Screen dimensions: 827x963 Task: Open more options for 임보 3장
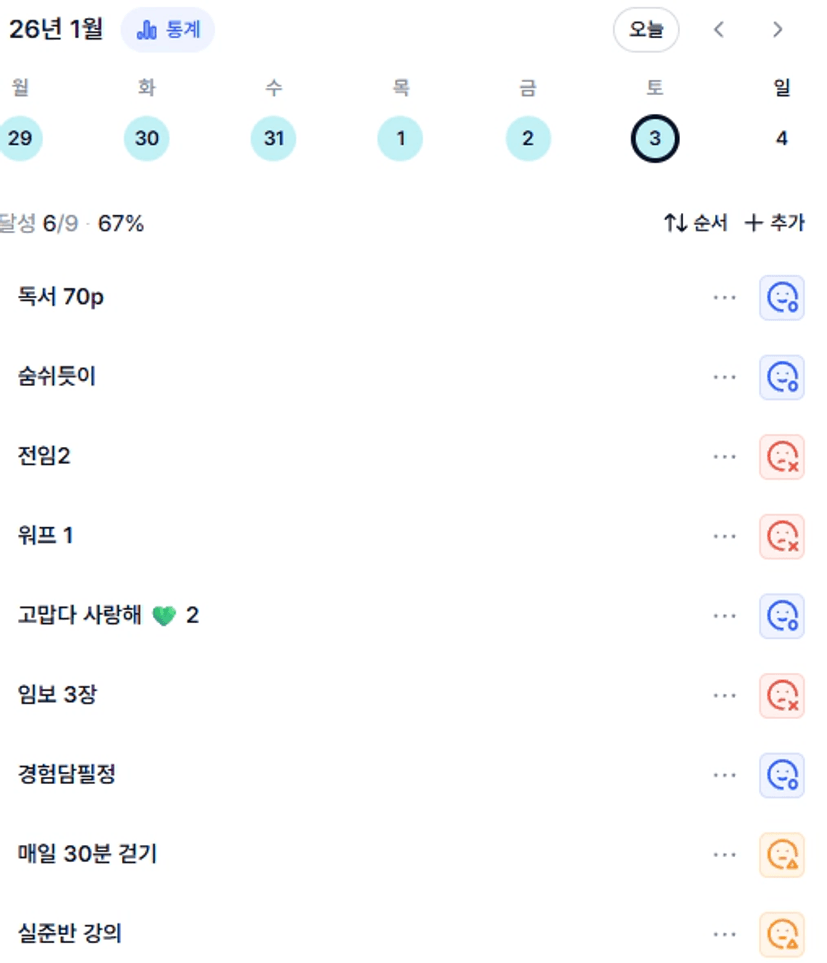(x=725, y=696)
